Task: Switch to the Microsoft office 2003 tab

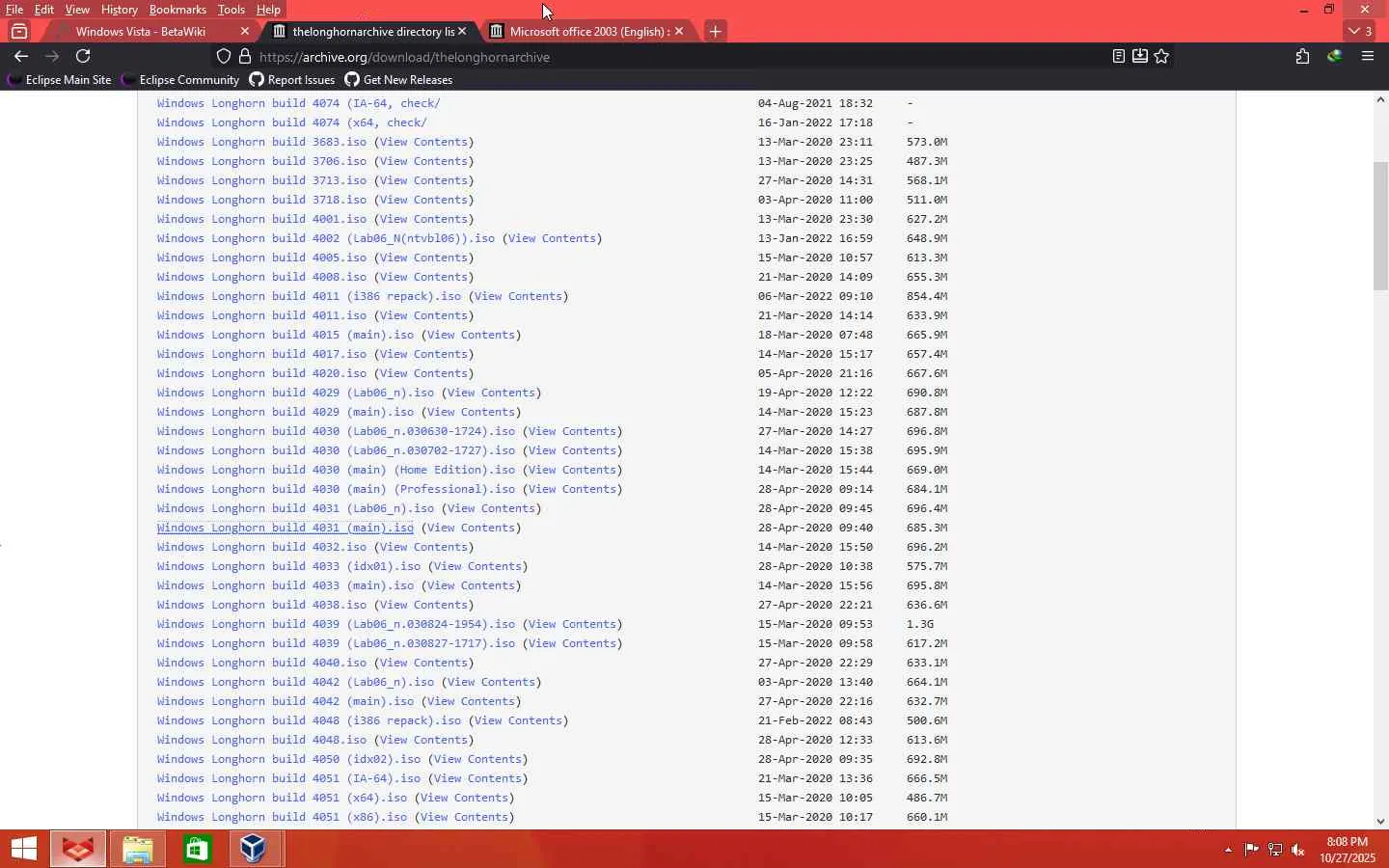Action: (x=588, y=31)
